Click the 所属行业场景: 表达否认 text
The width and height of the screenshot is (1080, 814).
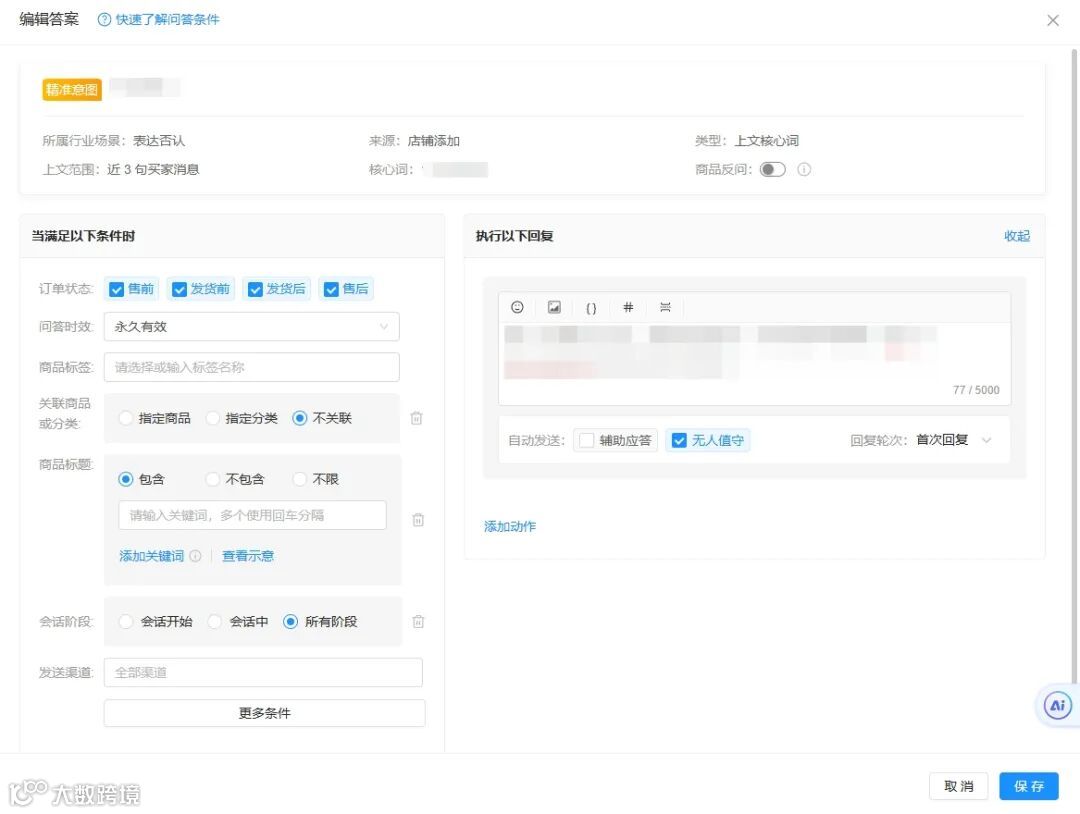(114, 140)
